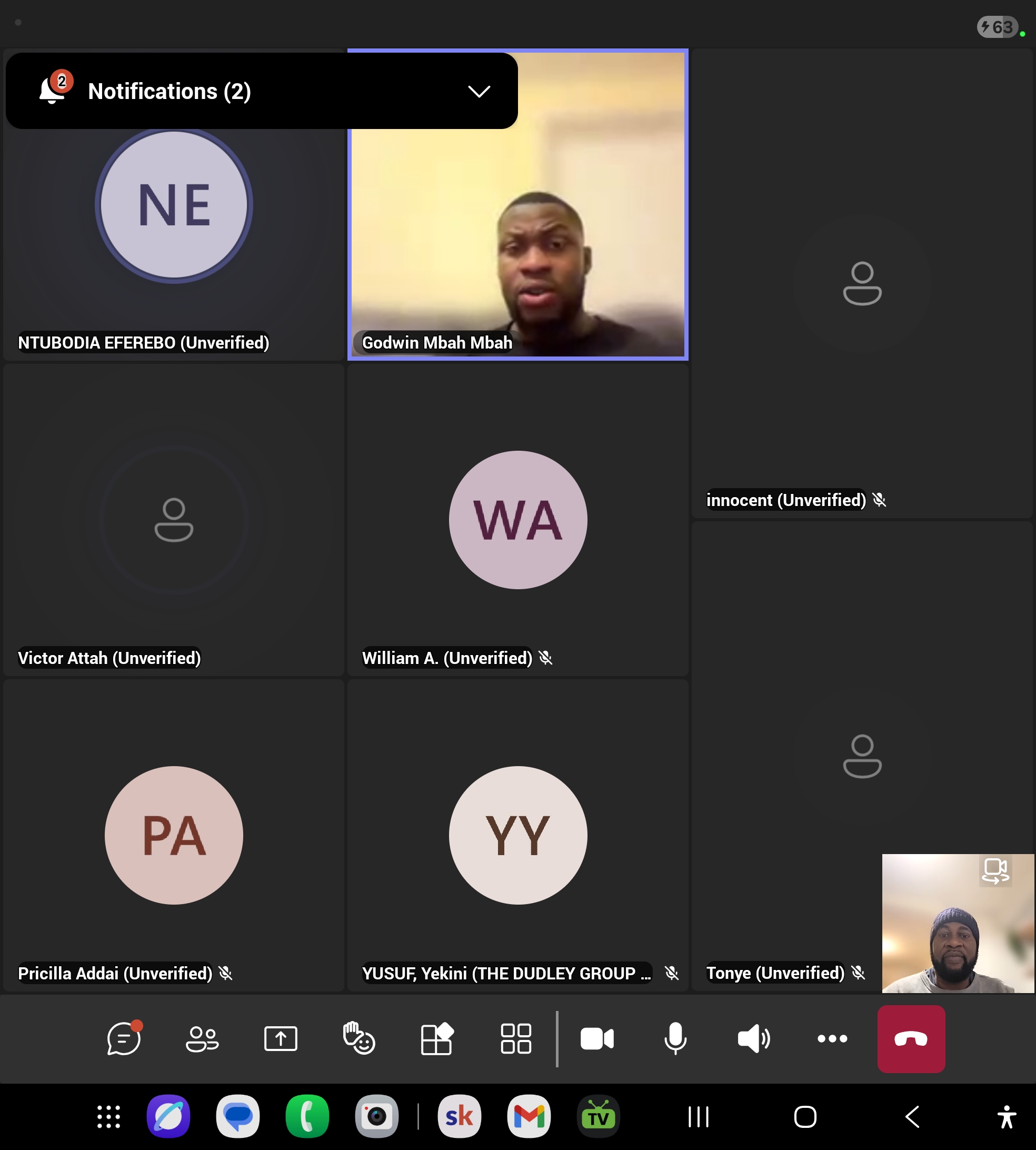Open the meeting chat icon
Screen dimensions: 1036x1150
tap(124, 1038)
